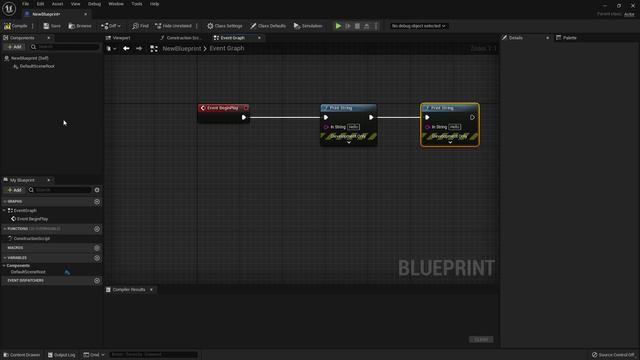This screenshot has height=360, width=640.
Task: Click Source Control Off status
Action: (613, 355)
